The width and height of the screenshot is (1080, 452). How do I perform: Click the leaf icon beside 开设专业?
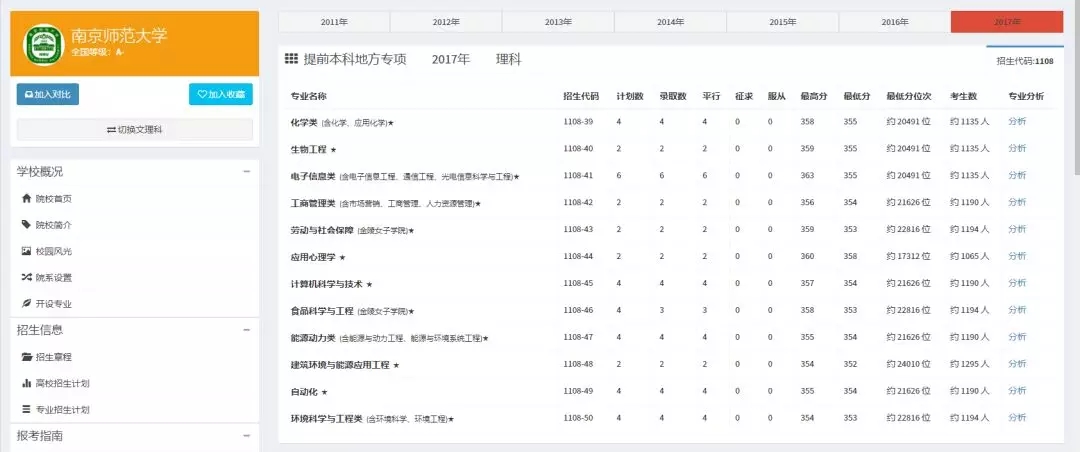27,303
